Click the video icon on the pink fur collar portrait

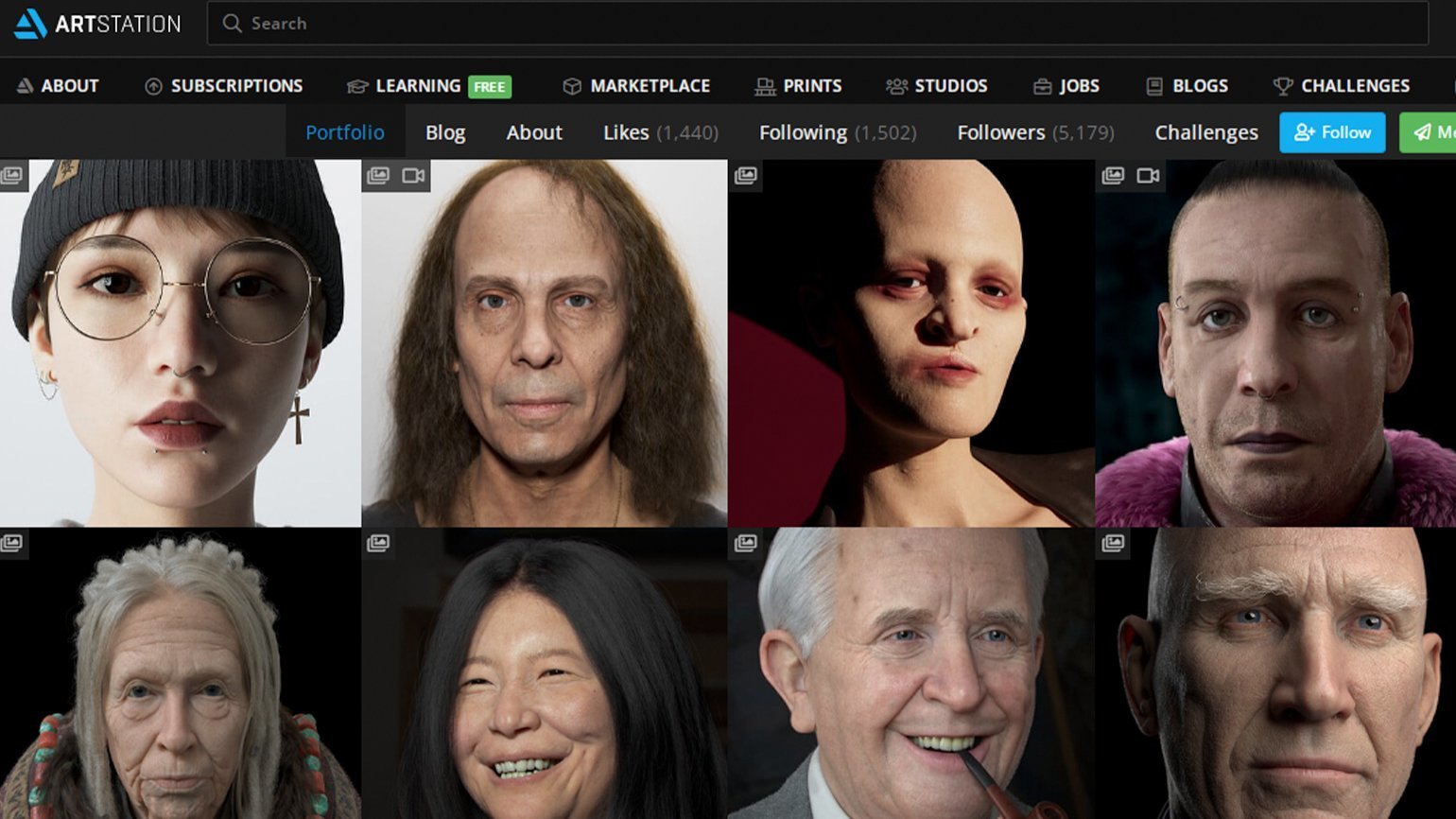click(1148, 176)
